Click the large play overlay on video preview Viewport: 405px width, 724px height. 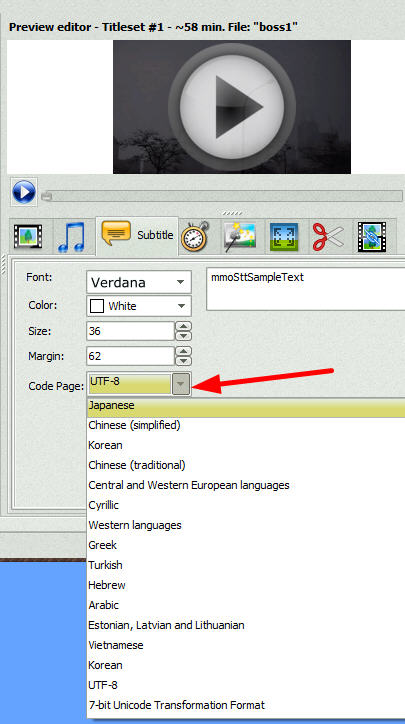click(232, 107)
